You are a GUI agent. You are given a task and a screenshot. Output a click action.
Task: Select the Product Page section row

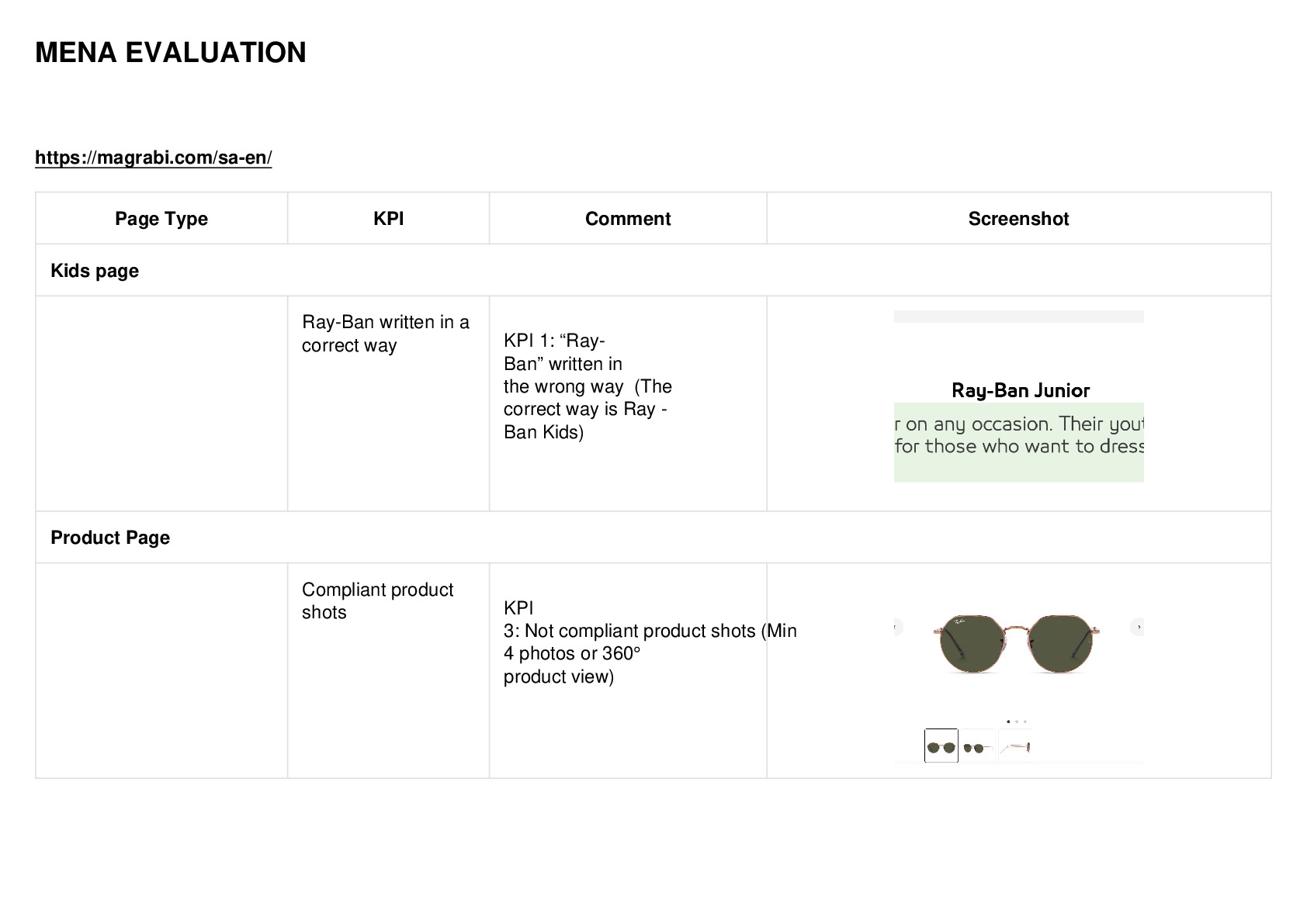tap(653, 538)
